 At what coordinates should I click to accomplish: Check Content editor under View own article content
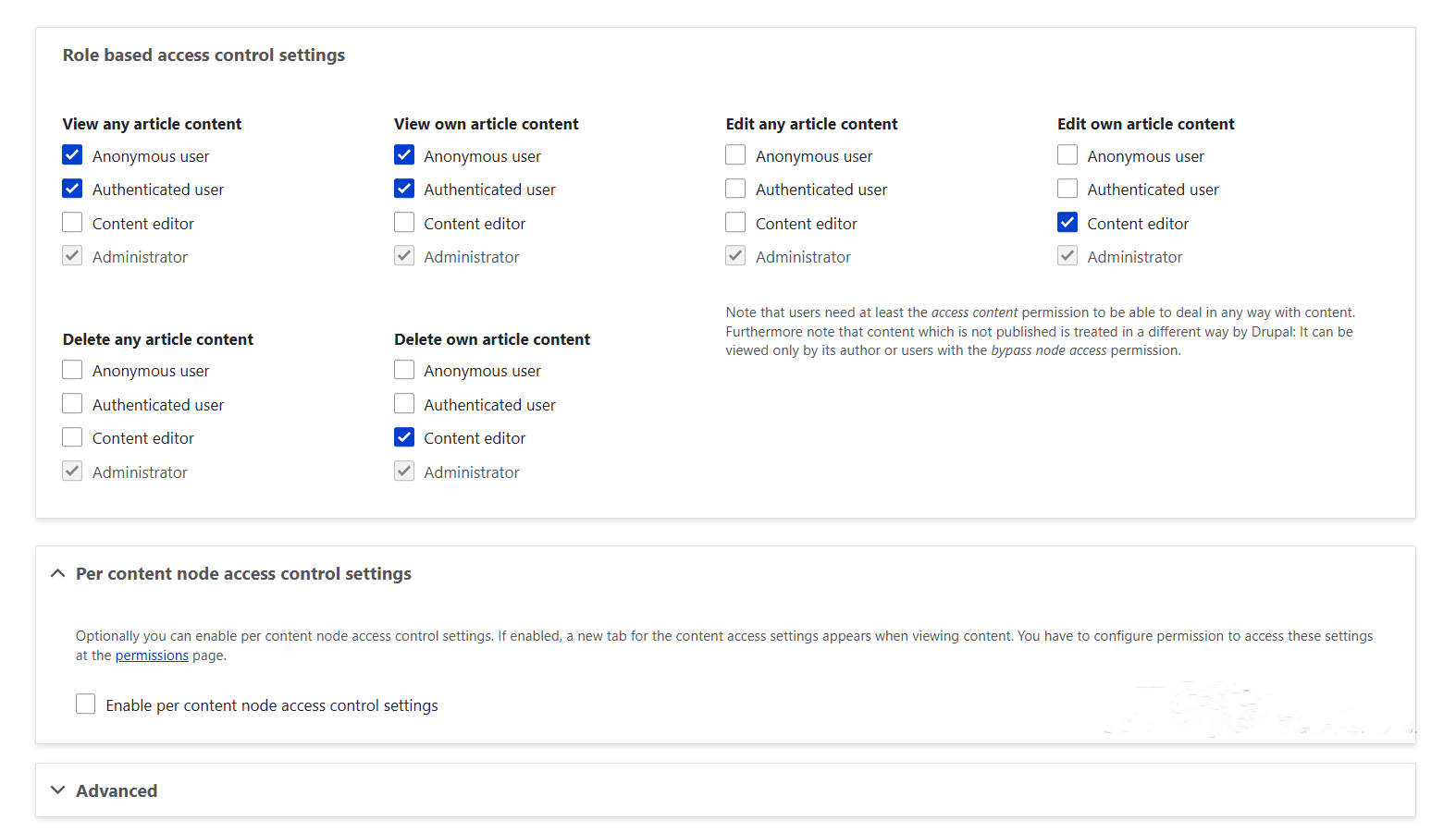point(404,222)
